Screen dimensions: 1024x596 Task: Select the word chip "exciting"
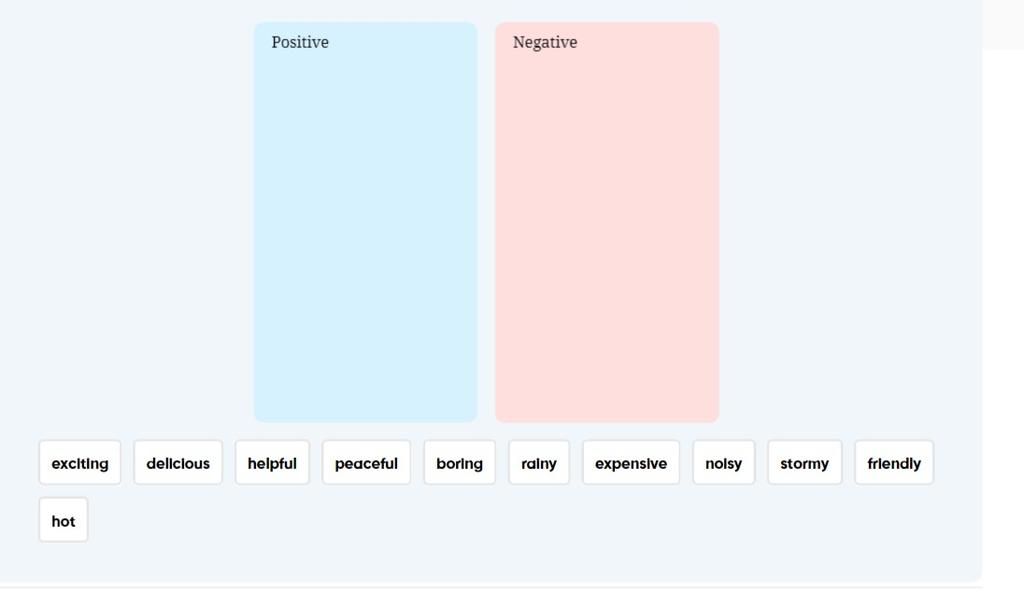[x=79, y=462]
